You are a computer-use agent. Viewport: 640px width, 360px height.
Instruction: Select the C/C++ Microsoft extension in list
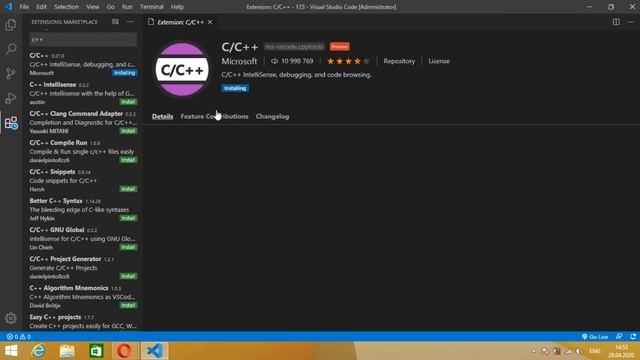(83, 64)
